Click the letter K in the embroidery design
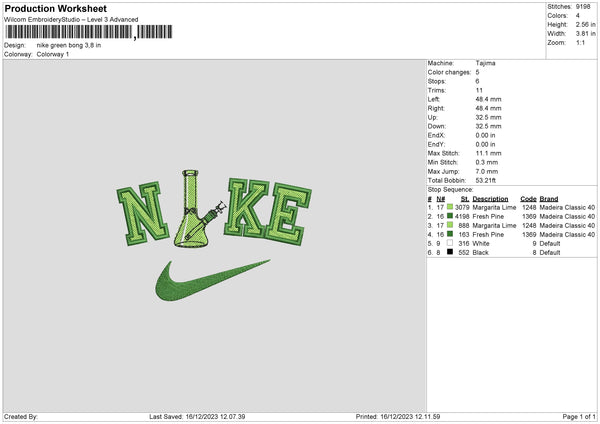 tap(246, 208)
